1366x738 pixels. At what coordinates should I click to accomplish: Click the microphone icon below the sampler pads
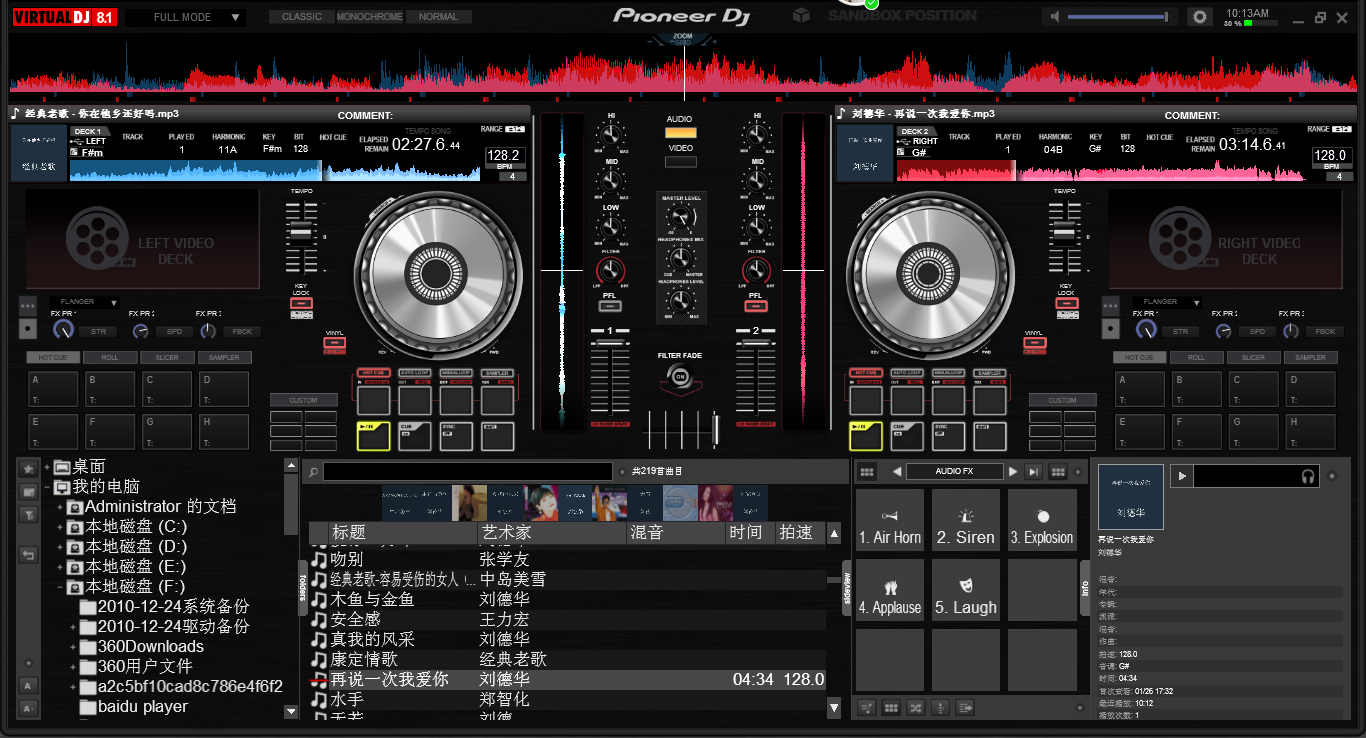tap(940, 707)
